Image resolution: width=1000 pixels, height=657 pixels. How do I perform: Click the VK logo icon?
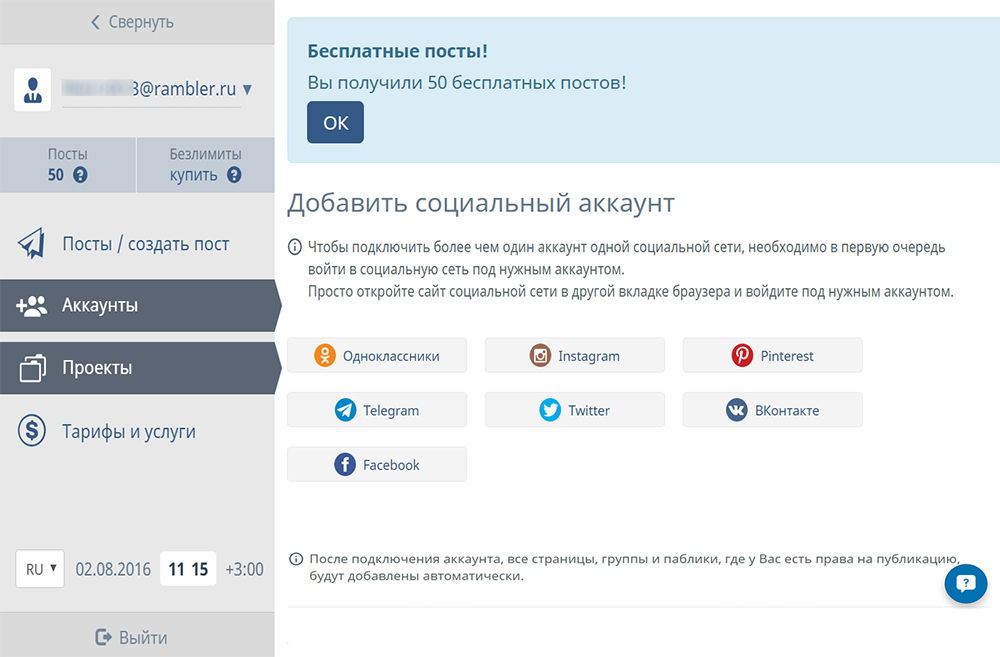[737, 410]
